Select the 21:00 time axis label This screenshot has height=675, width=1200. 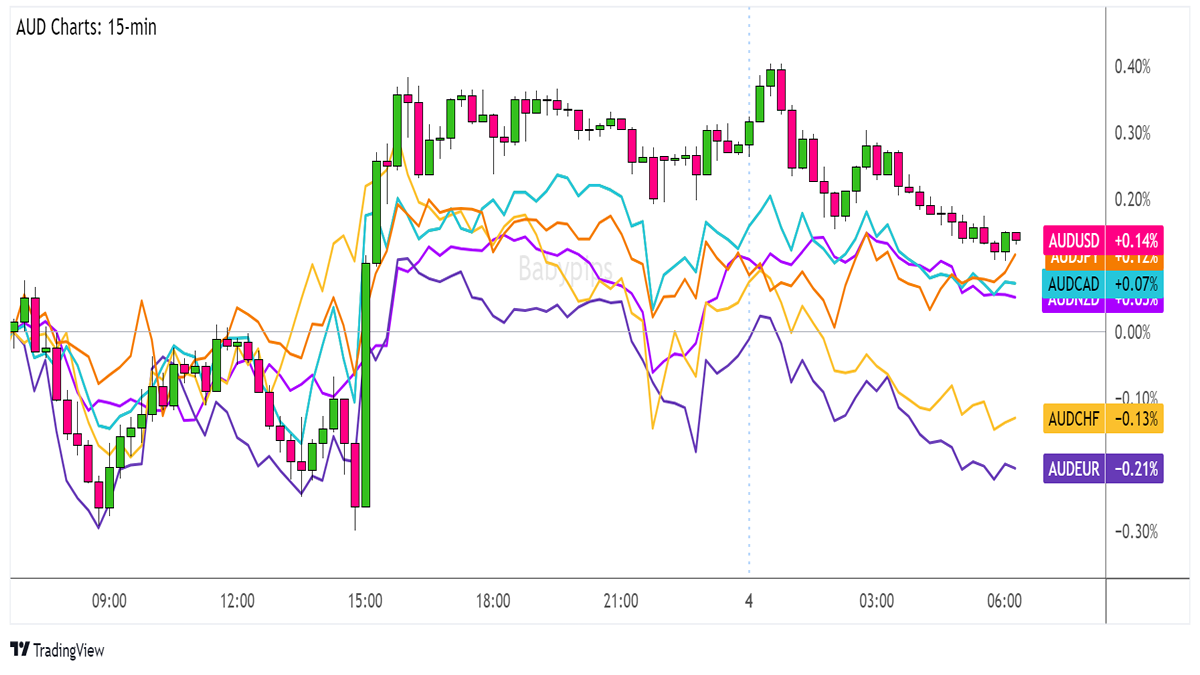621,601
